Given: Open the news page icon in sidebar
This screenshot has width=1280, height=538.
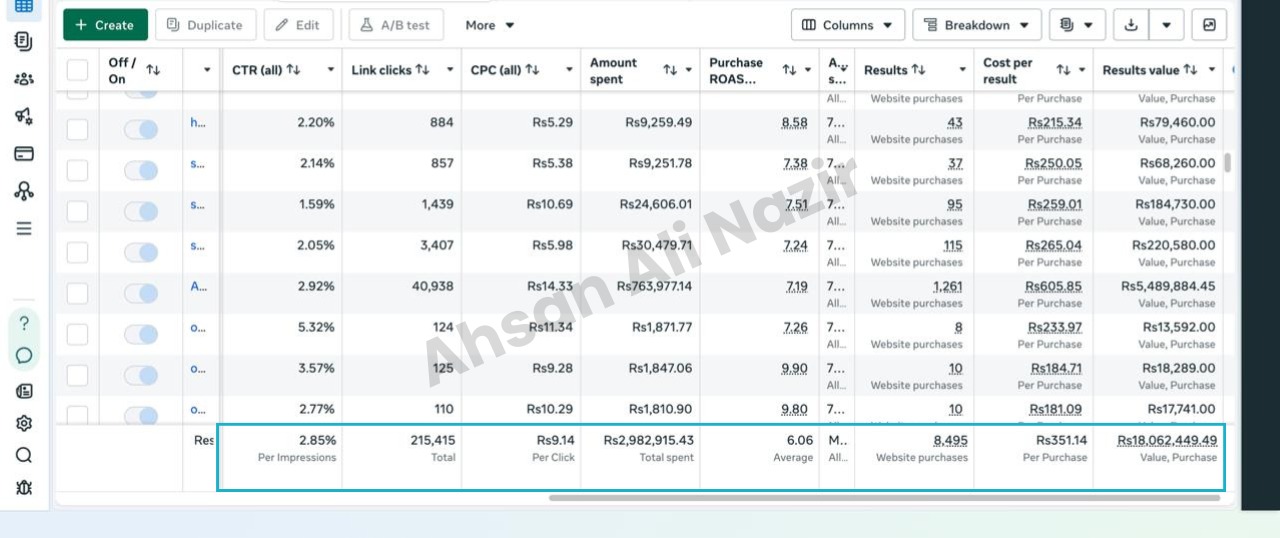Looking at the screenshot, I should pyautogui.click(x=24, y=391).
